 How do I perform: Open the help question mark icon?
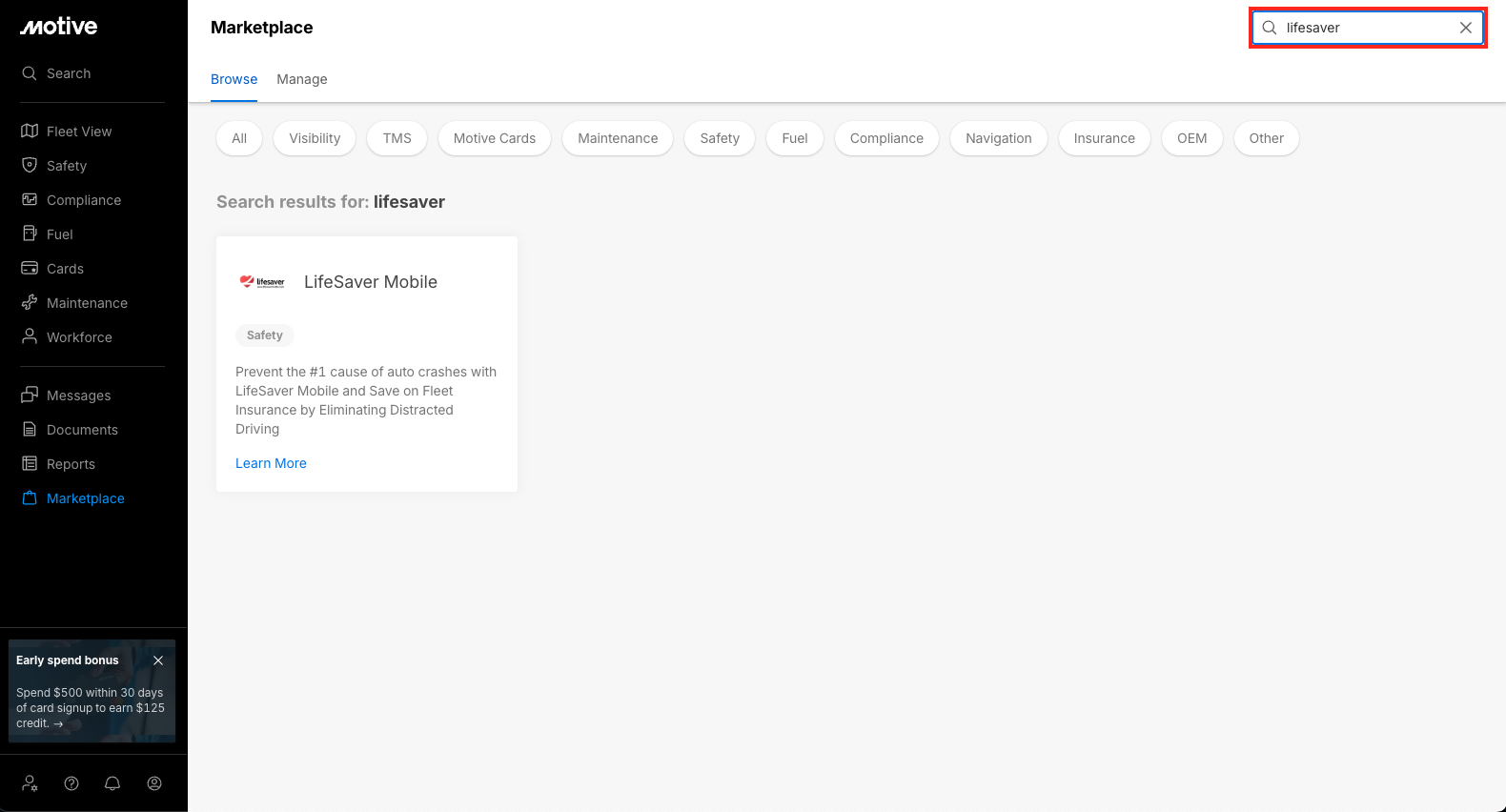click(71, 783)
